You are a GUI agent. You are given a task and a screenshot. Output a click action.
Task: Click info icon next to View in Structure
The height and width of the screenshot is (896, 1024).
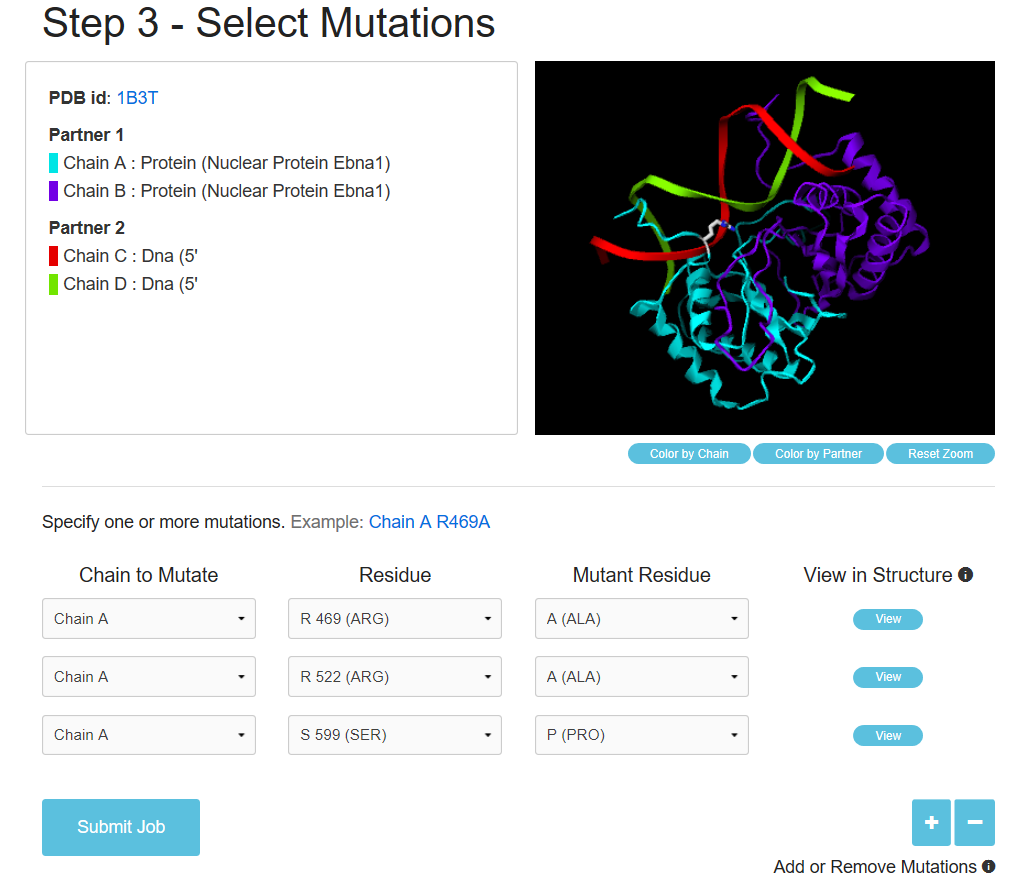point(966,575)
